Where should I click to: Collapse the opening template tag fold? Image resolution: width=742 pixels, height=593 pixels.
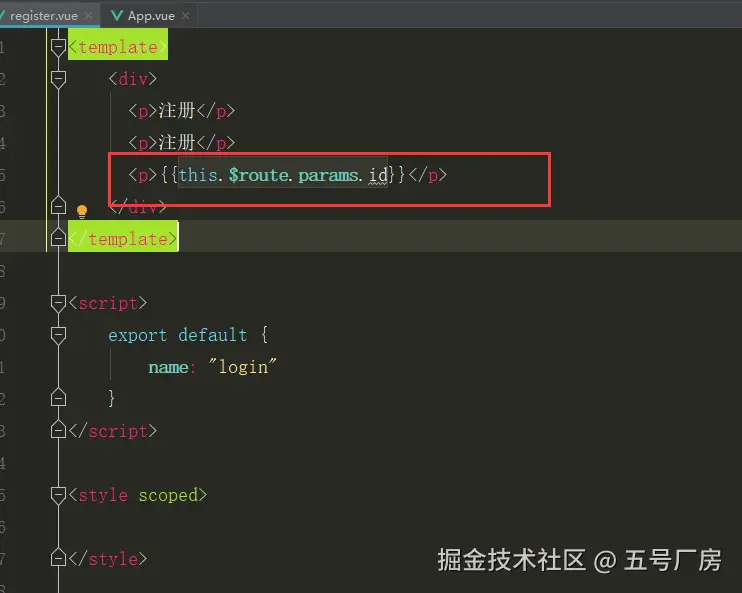coord(58,47)
